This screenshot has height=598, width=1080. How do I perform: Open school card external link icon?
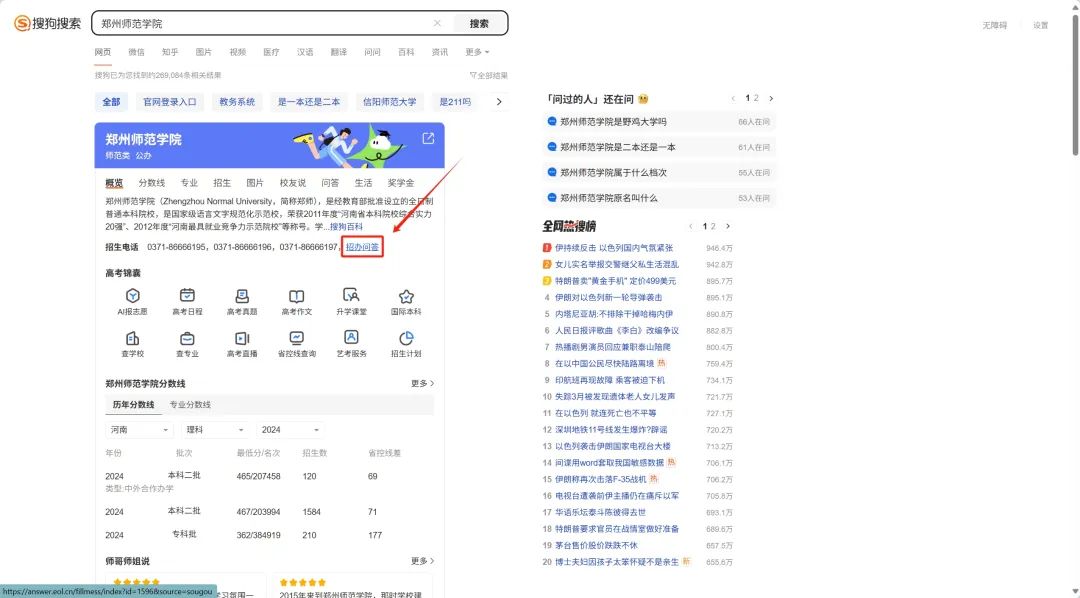coord(428,138)
